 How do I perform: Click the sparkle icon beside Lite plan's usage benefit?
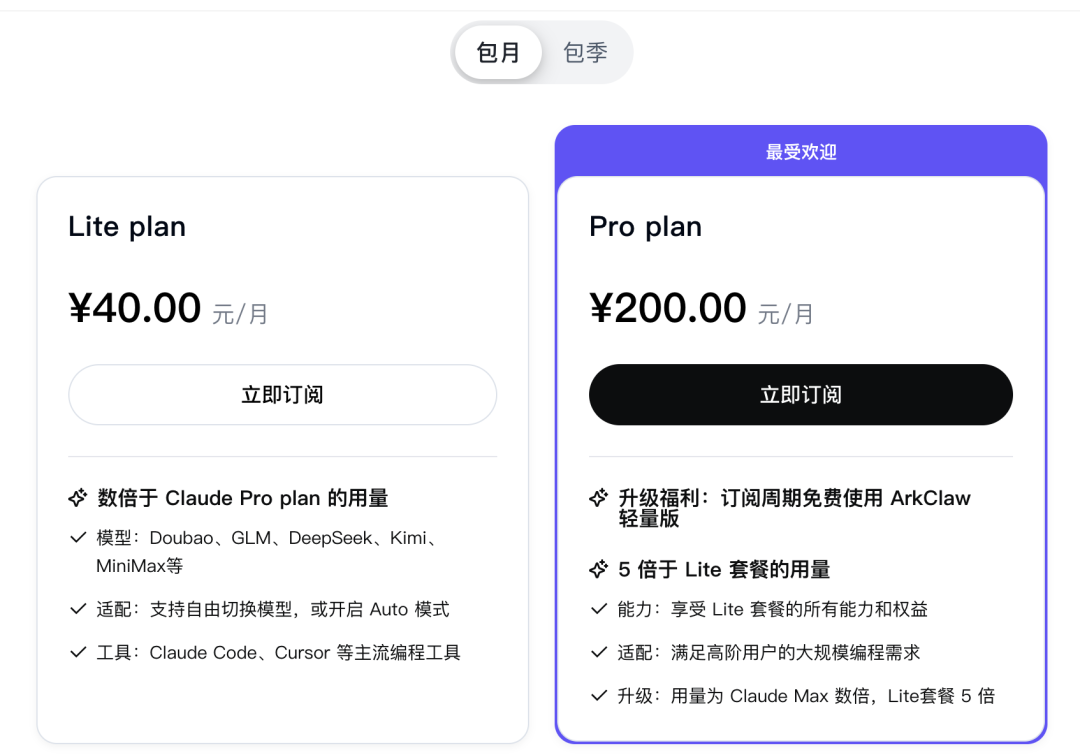[77, 497]
